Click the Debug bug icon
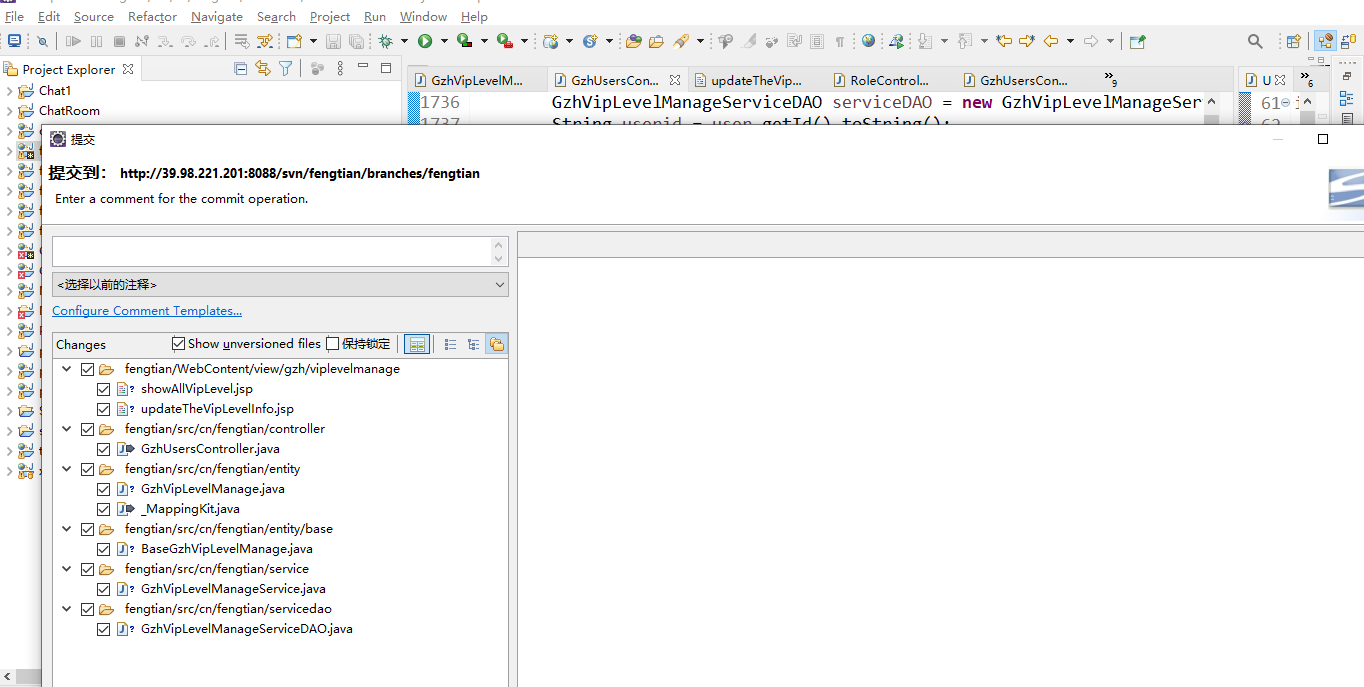Image resolution: width=1364 pixels, height=687 pixels. pos(385,41)
